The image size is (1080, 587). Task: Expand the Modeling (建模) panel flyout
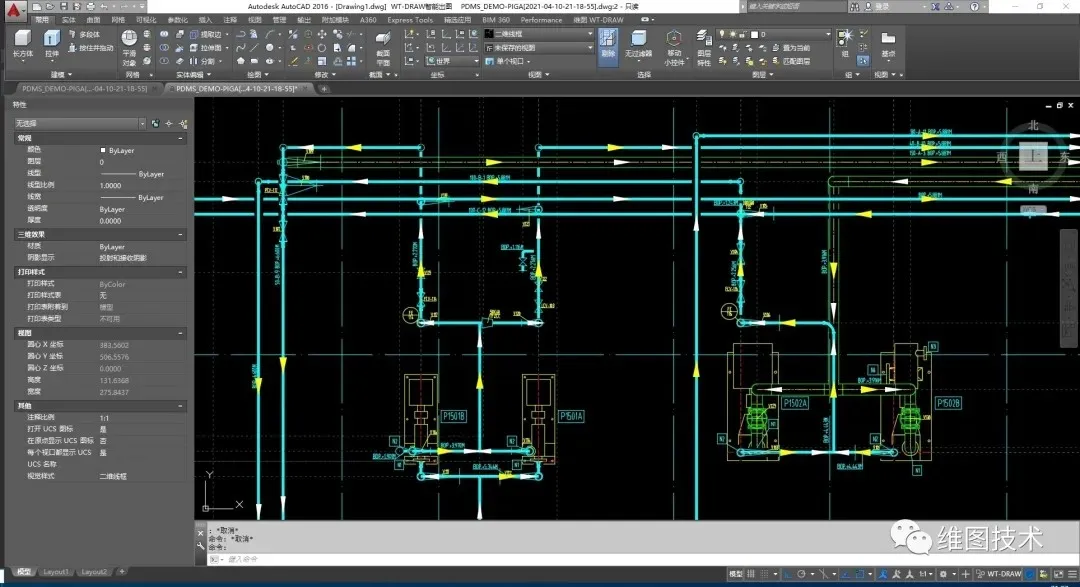coord(61,74)
